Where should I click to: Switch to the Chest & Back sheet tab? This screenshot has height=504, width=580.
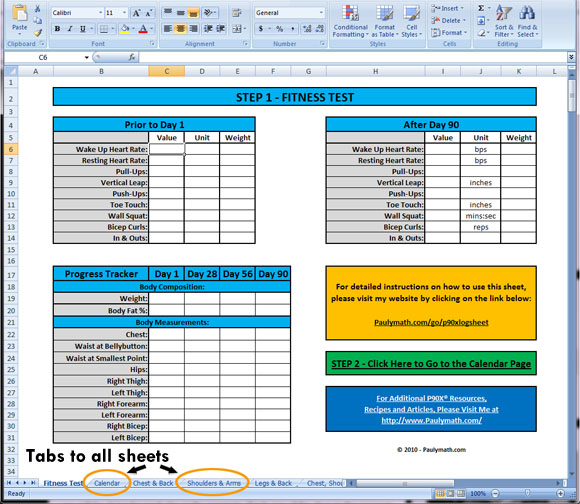[x=153, y=483]
